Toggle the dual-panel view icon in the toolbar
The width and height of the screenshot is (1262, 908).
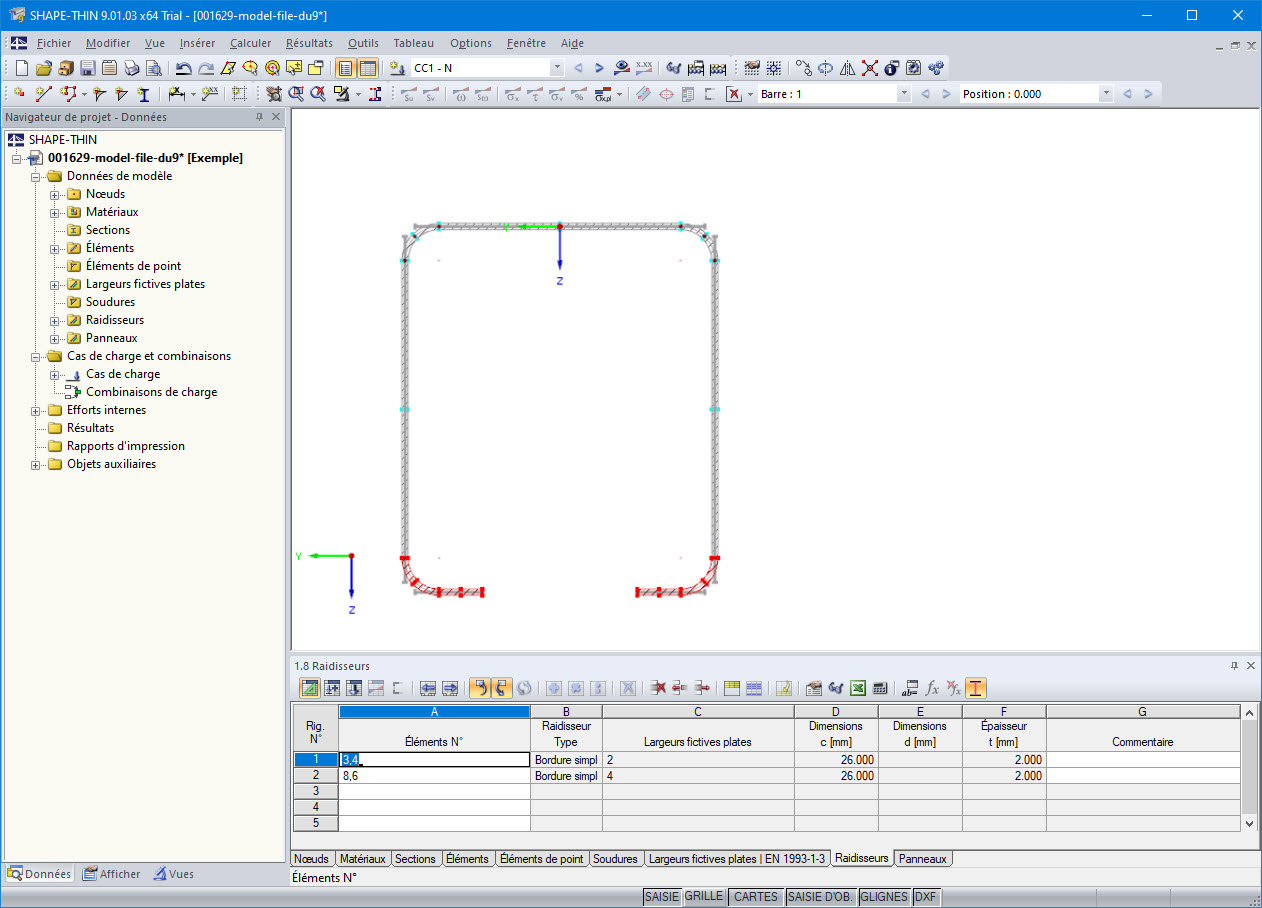tap(366, 67)
